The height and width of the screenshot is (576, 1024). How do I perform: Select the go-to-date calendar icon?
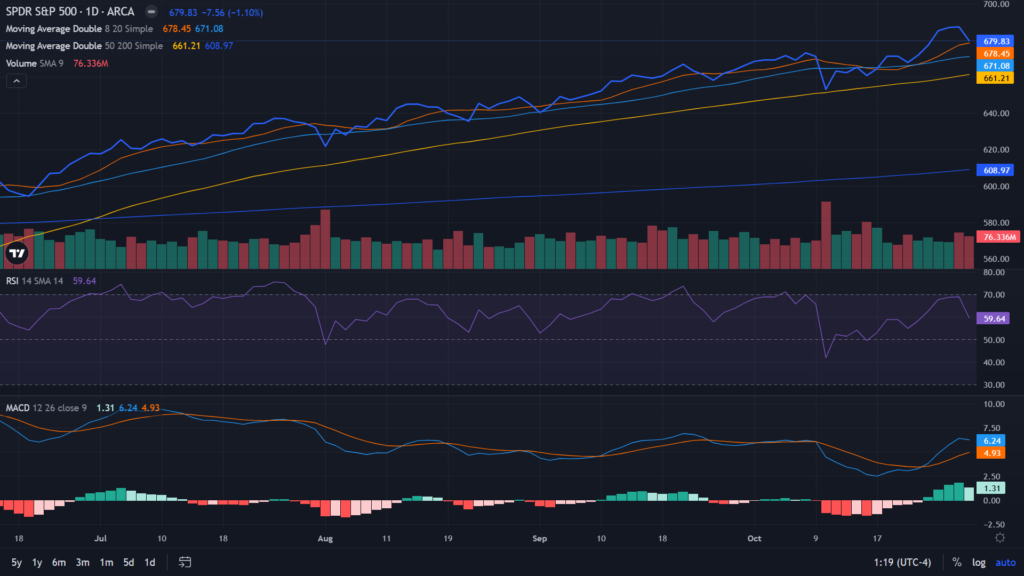183,563
